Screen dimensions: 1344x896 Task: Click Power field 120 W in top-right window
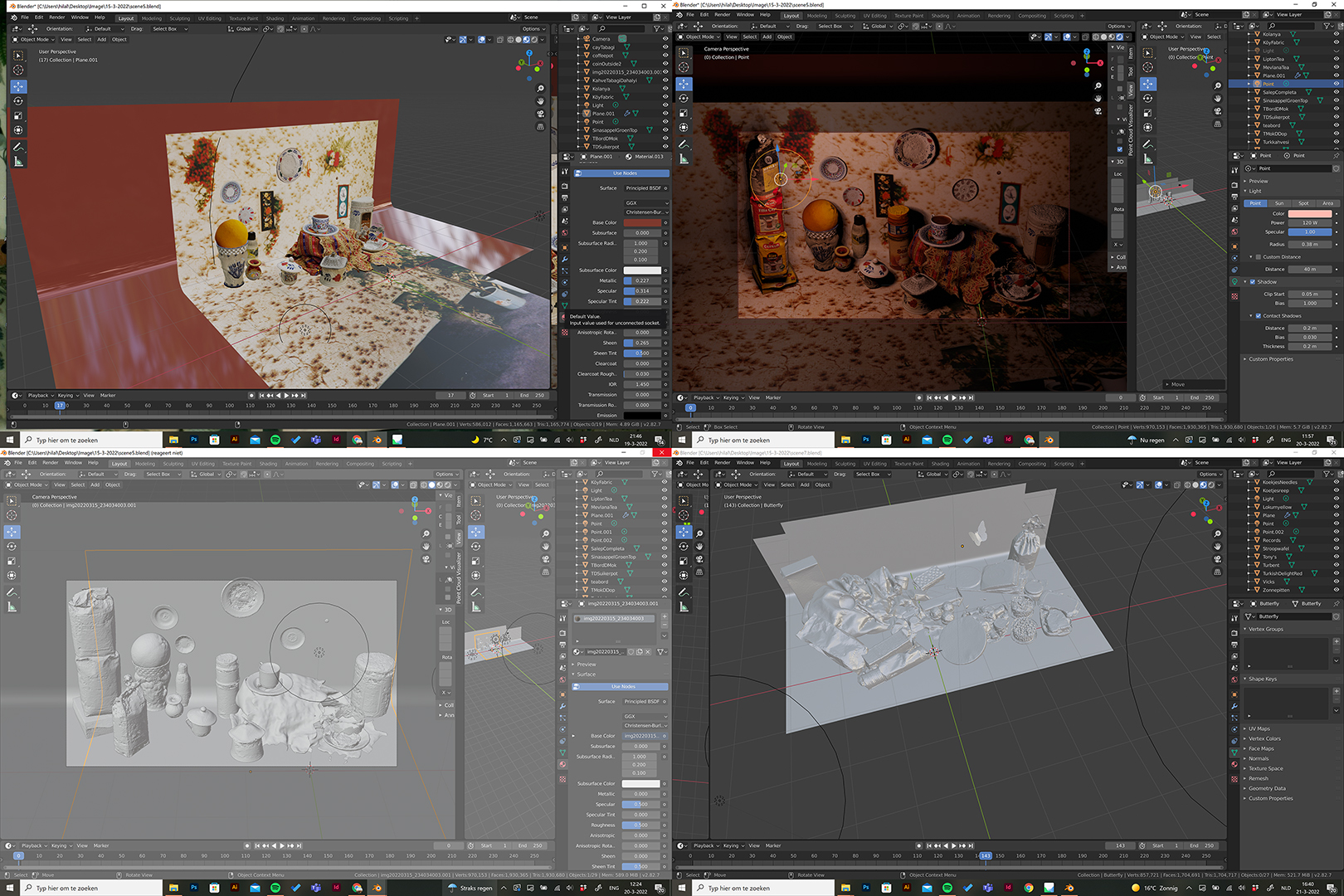[x=1310, y=223]
